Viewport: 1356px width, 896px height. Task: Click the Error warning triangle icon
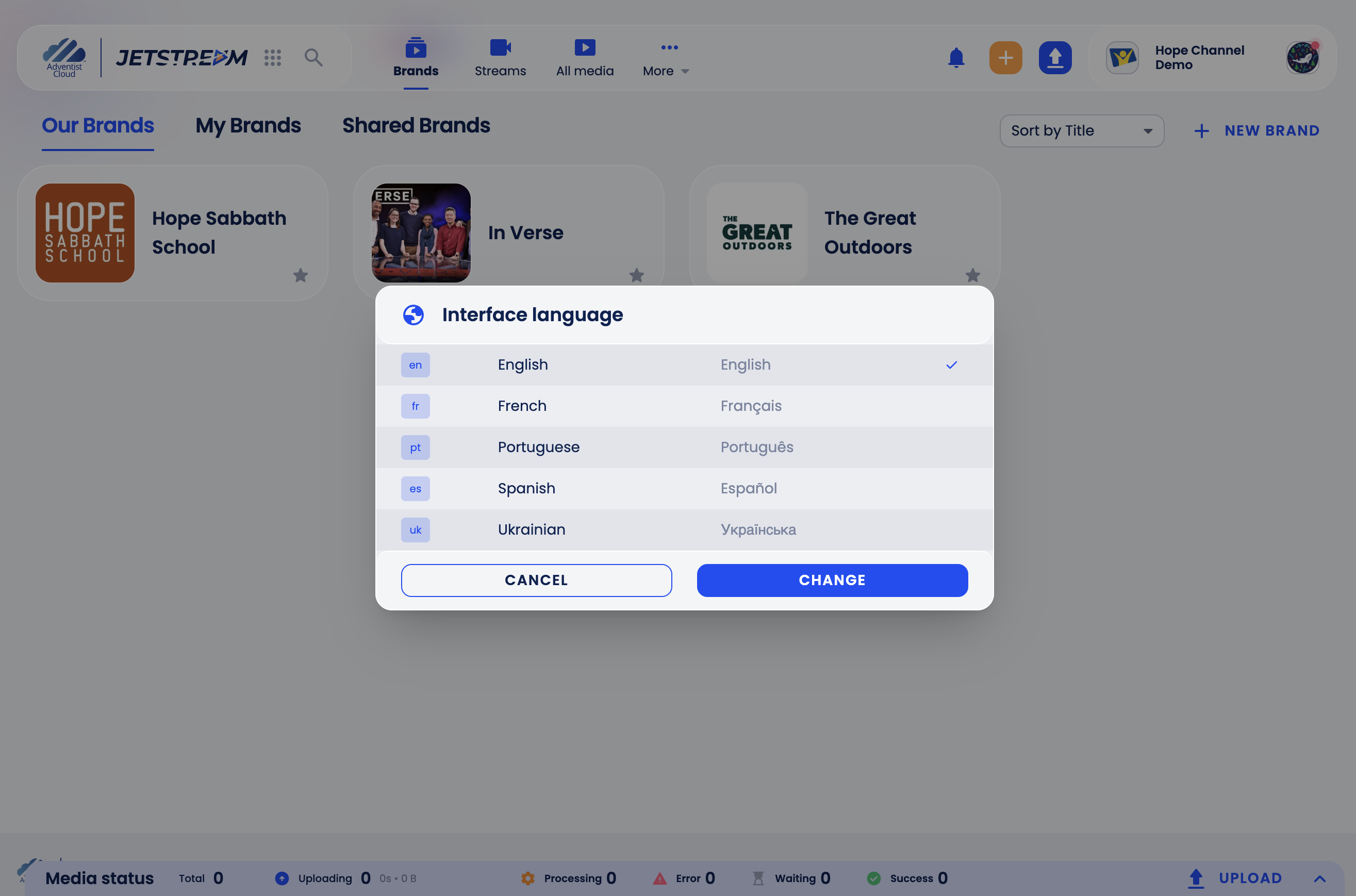tap(659, 878)
